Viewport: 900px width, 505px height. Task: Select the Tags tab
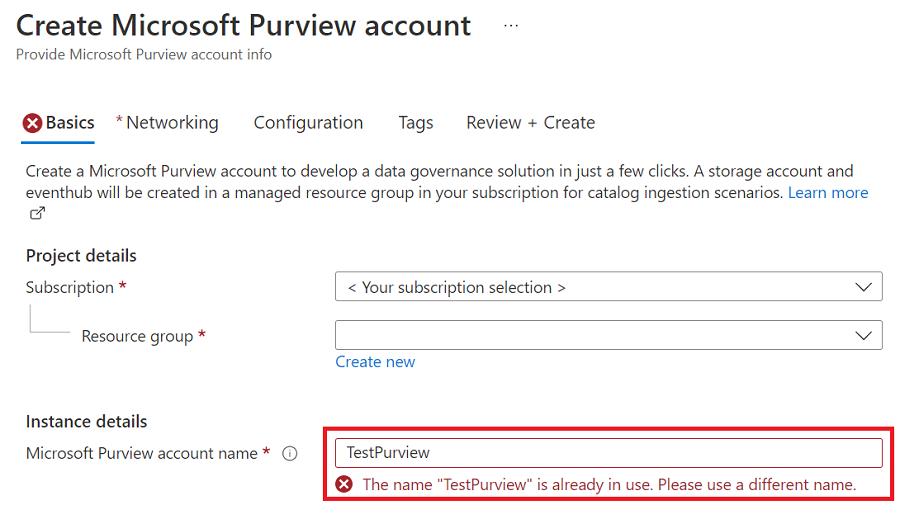tap(416, 123)
